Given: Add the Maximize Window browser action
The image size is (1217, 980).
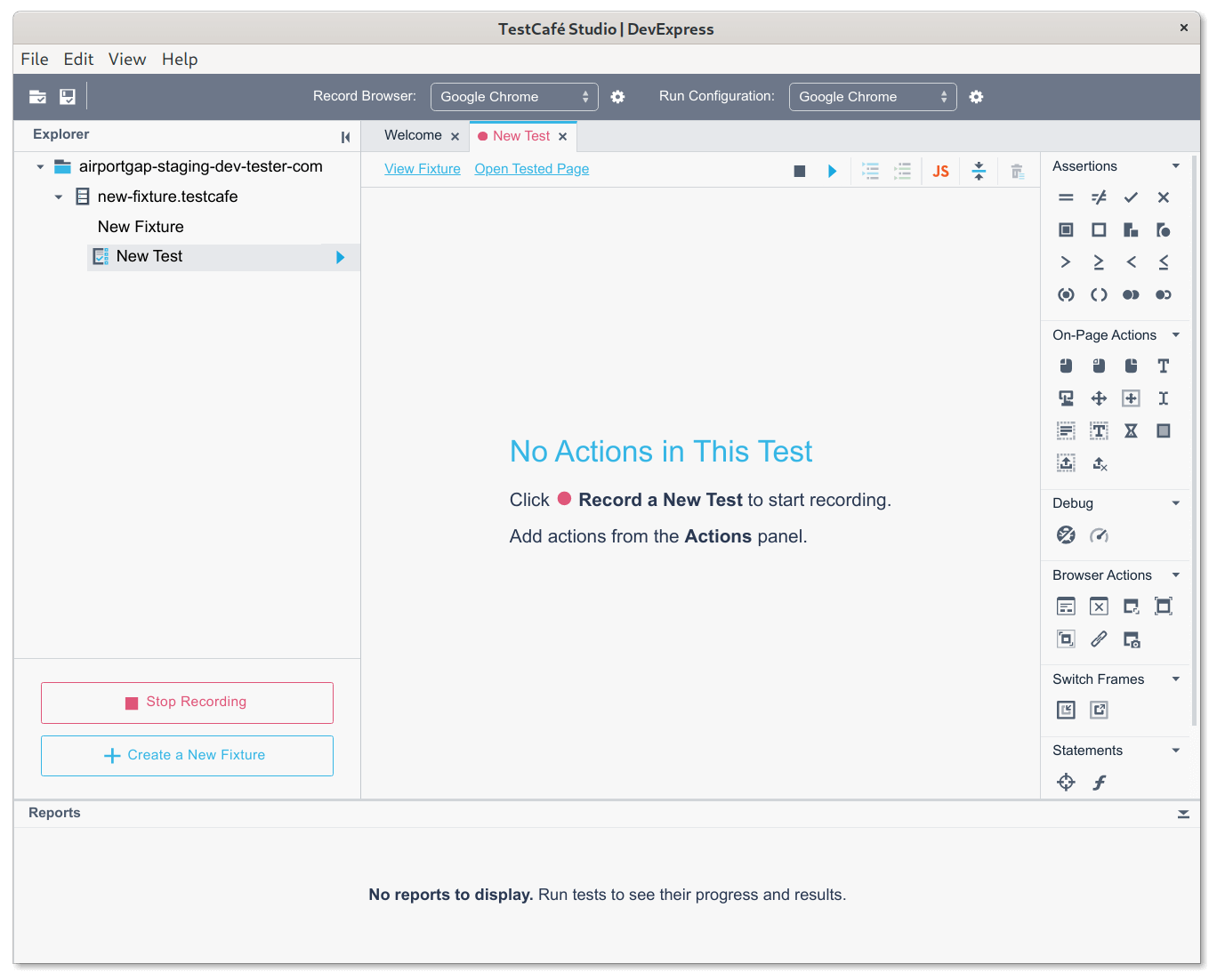Looking at the screenshot, I should coord(1163,606).
